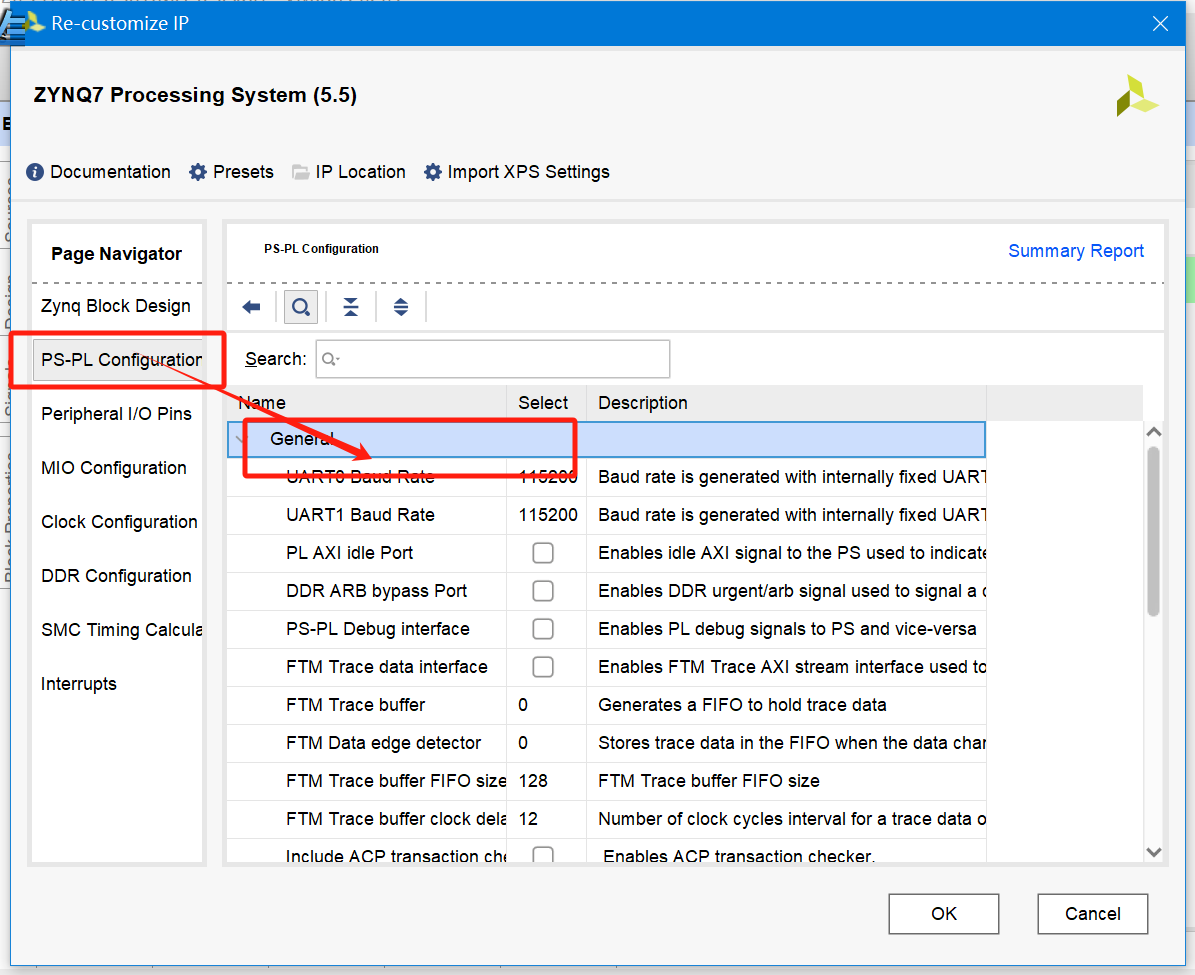Select the FTM Trace data interface row name

pos(386,668)
